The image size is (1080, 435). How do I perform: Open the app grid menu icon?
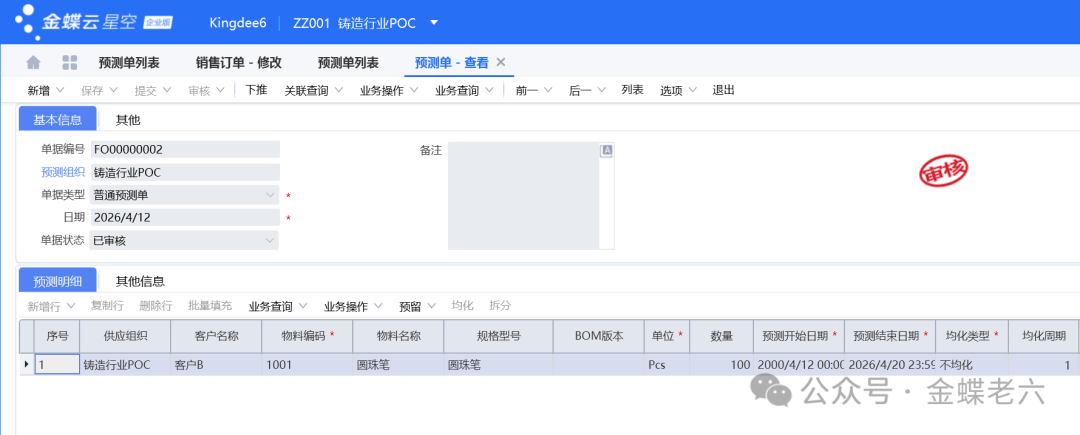(70, 62)
